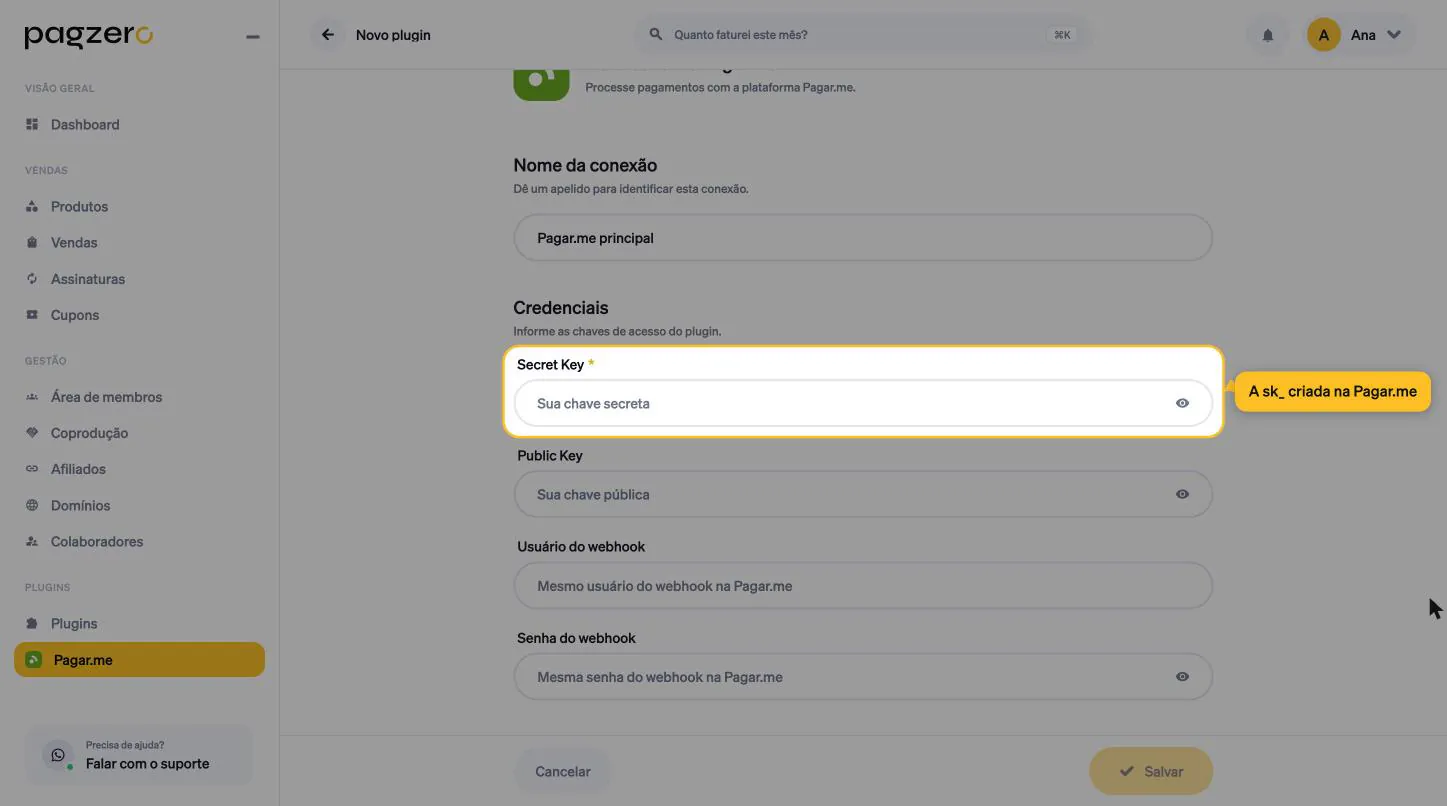Click the Colaboradores icon
Screen dimensions: 1447x806
[x=32, y=541]
